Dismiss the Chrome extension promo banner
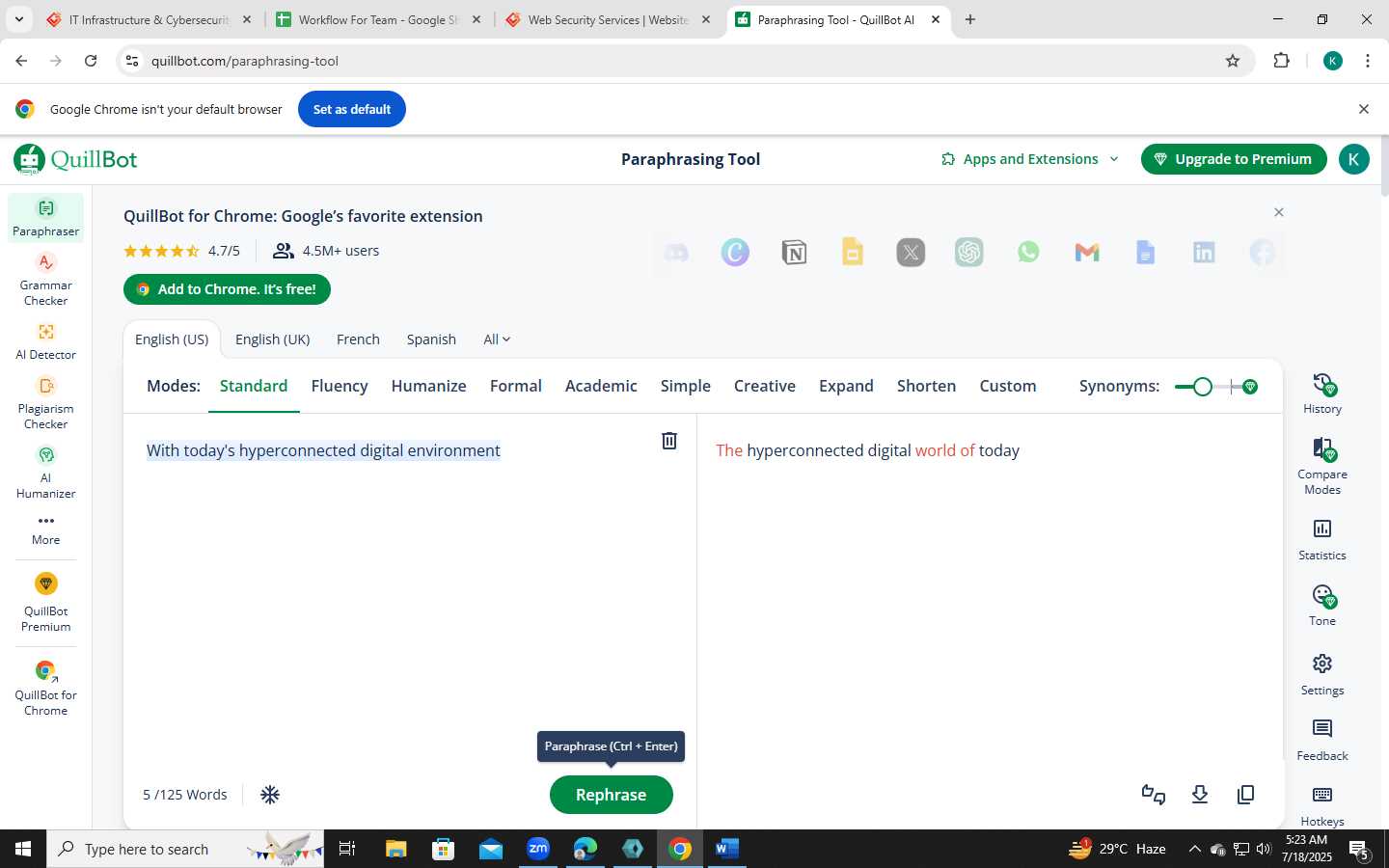This screenshot has width=1389, height=868. (x=1279, y=212)
